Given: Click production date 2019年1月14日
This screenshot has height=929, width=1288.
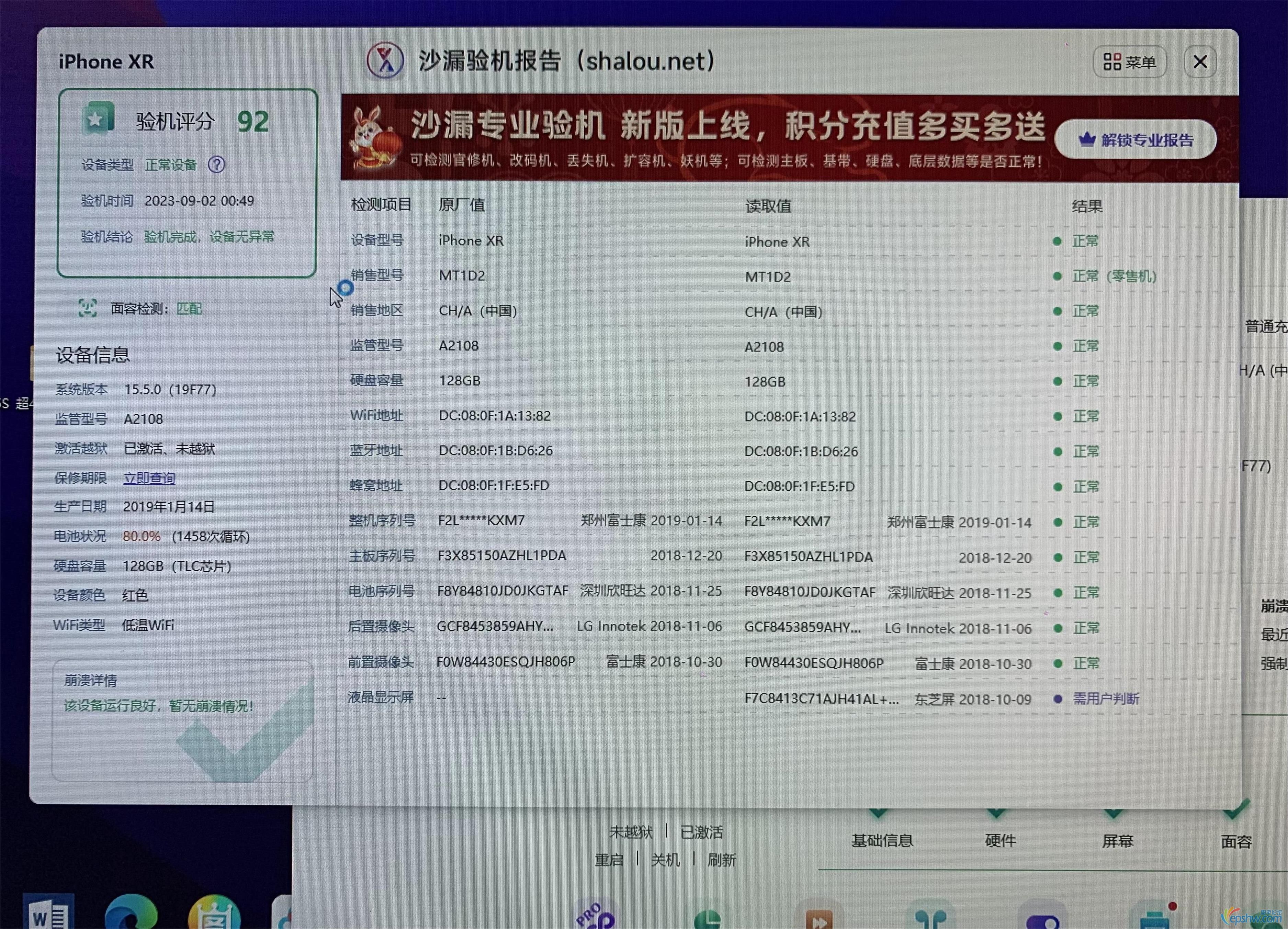Looking at the screenshot, I should (169, 506).
